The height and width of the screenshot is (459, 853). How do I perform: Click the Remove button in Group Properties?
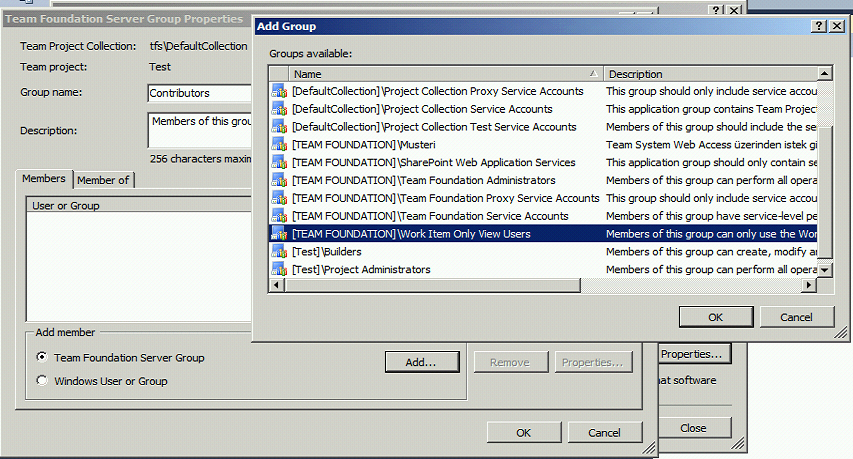click(510, 362)
